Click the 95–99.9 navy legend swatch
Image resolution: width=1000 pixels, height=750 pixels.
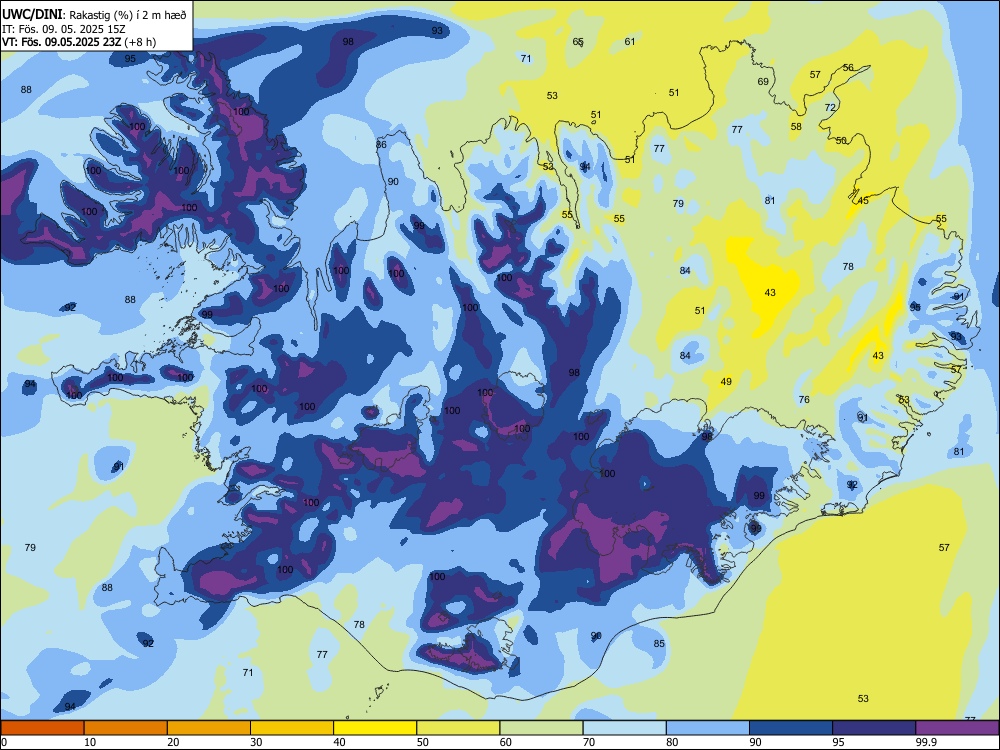click(x=874, y=728)
